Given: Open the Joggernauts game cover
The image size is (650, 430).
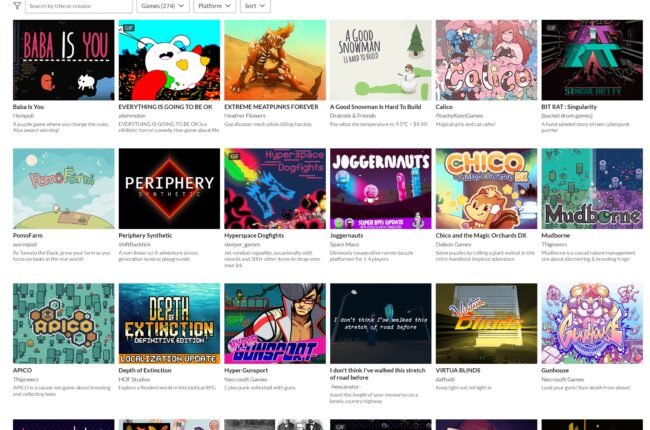Looking at the screenshot, I should click(381, 189).
